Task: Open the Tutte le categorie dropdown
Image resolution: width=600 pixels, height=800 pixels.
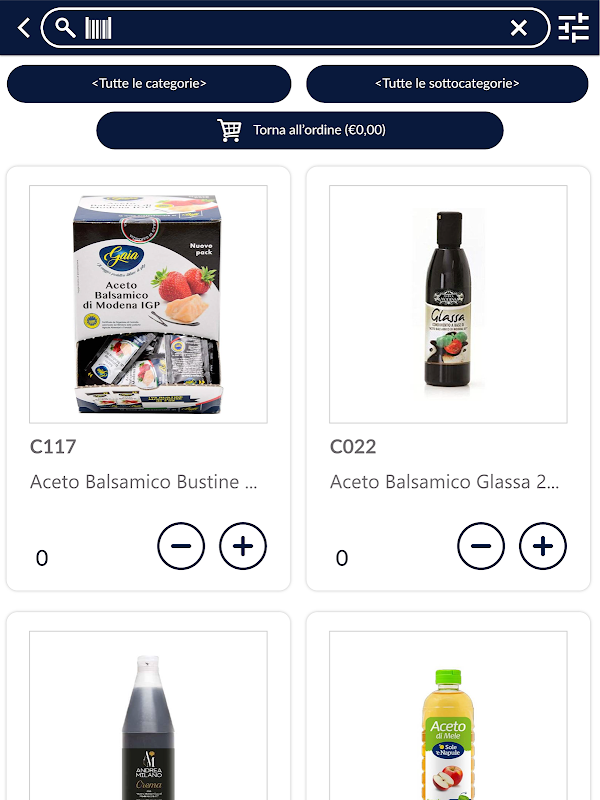Action: [149, 84]
